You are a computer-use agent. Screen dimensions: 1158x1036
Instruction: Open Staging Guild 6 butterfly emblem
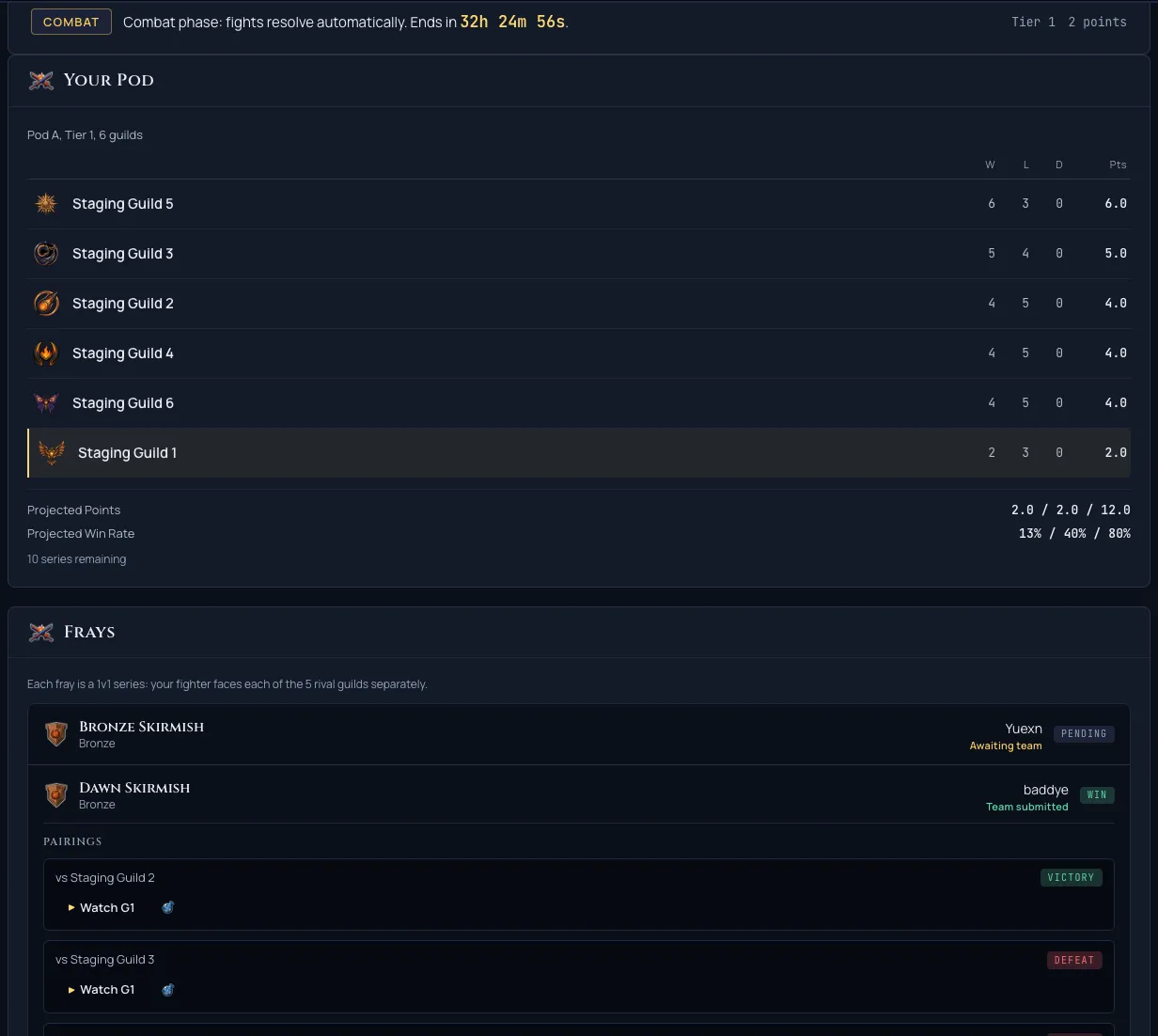click(46, 402)
